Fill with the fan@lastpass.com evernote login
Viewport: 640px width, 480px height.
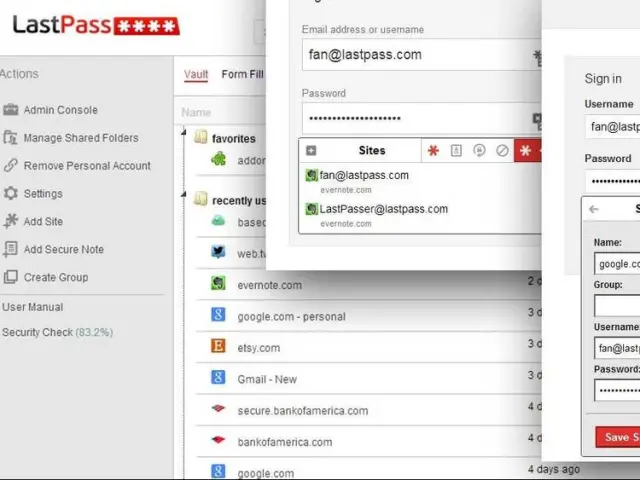(x=420, y=182)
